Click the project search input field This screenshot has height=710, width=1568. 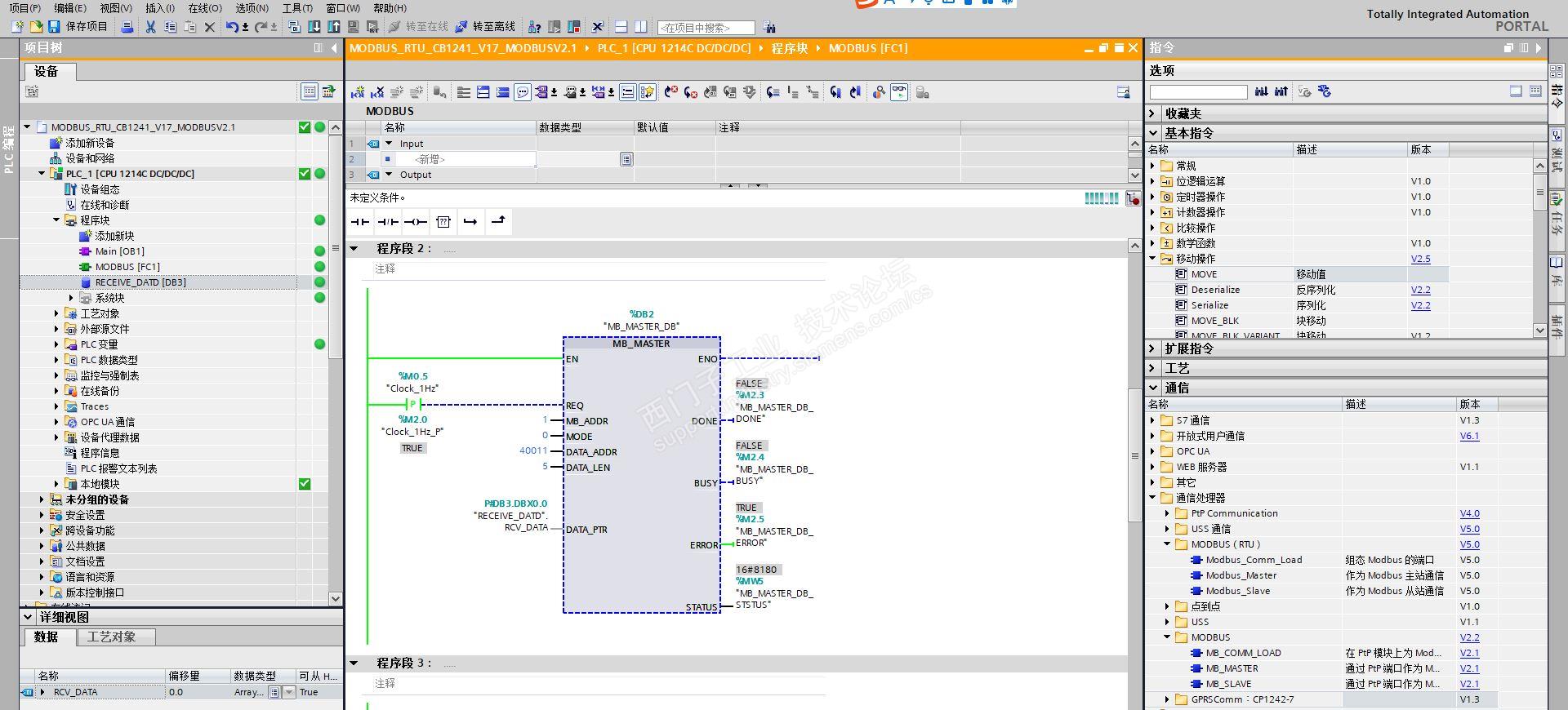pos(706,28)
